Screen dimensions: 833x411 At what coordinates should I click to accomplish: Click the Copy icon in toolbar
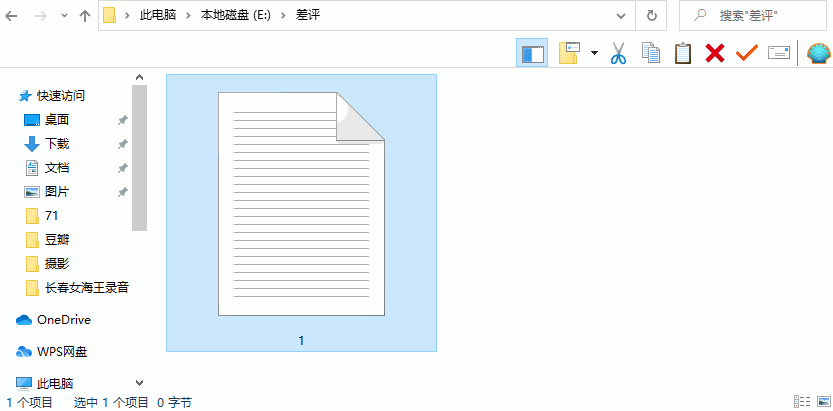(650, 53)
